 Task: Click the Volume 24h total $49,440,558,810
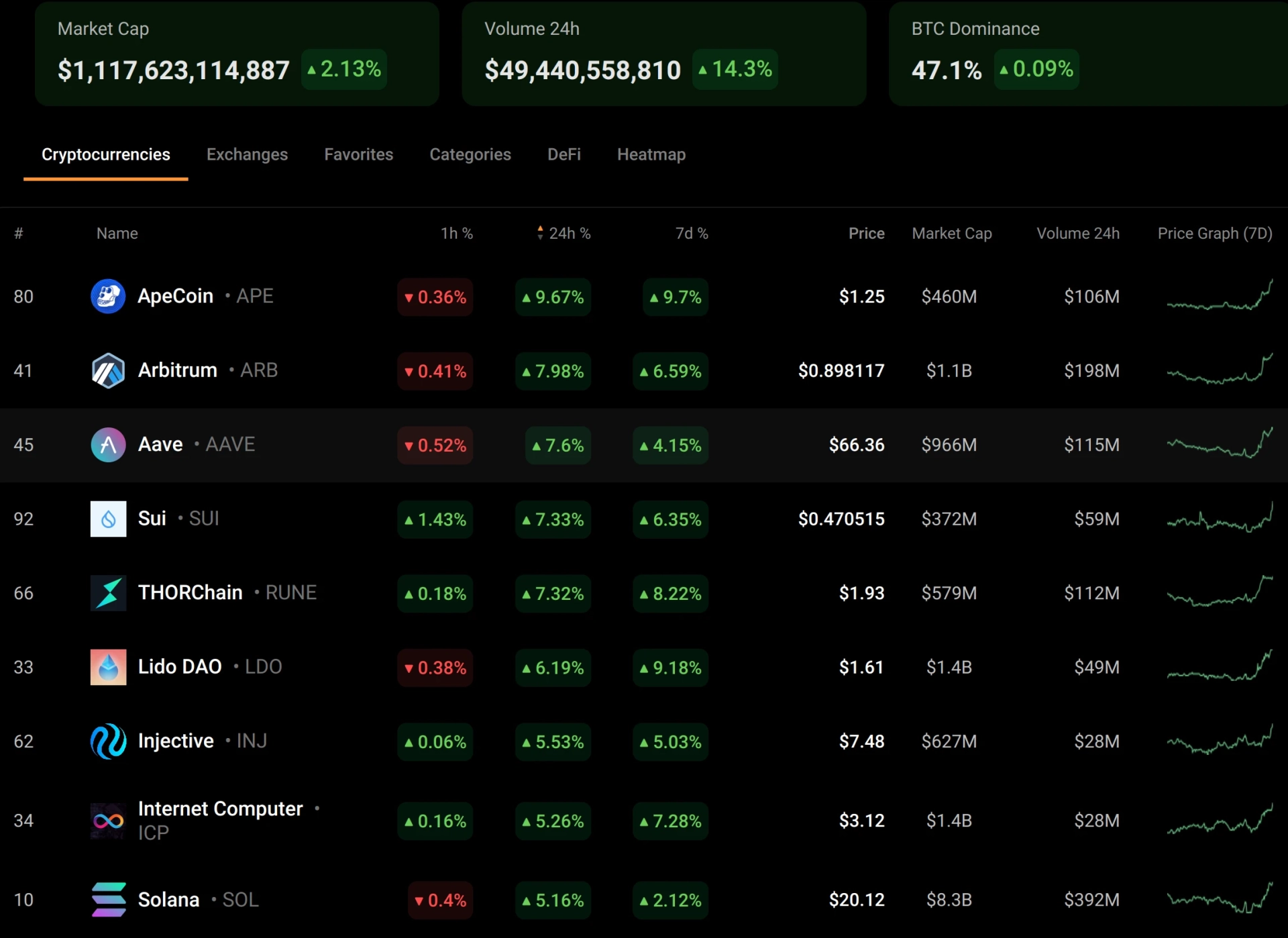[x=583, y=70]
